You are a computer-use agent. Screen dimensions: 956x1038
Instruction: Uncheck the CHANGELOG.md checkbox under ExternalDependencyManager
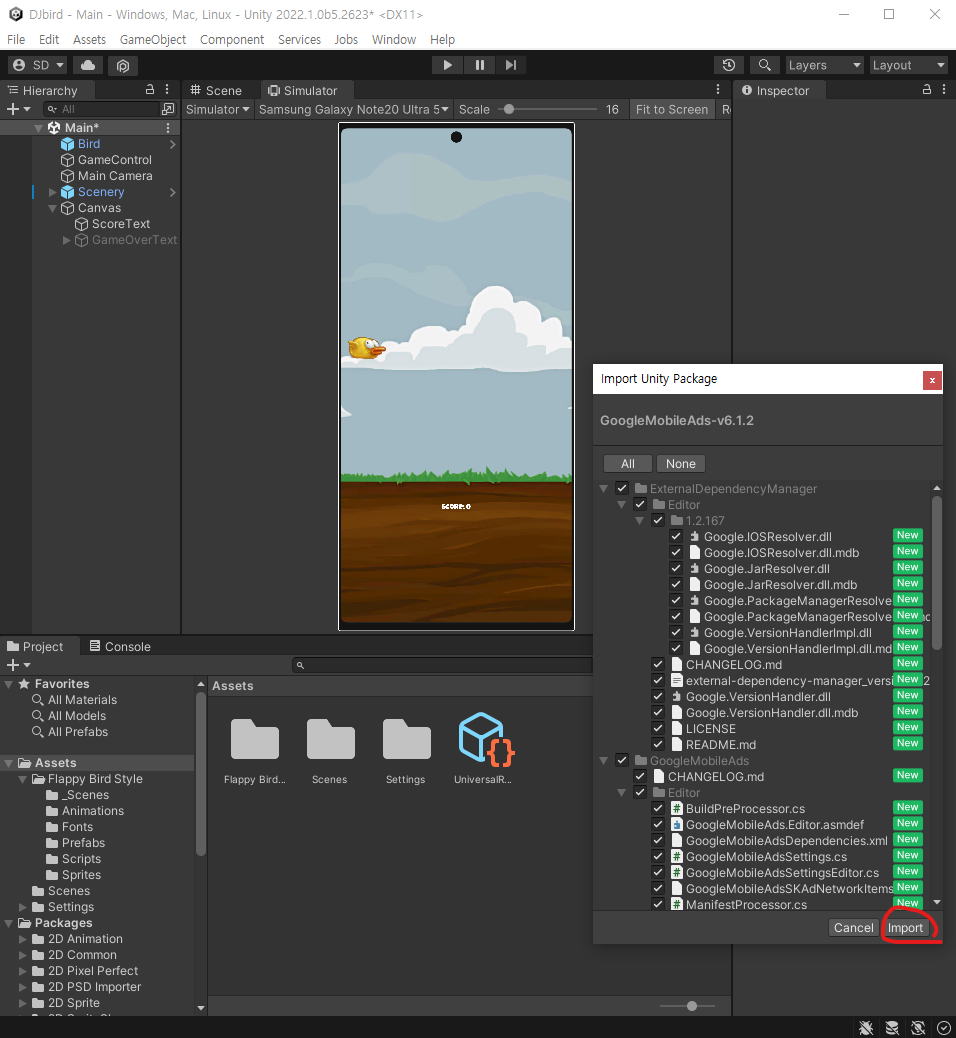click(657, 665)
